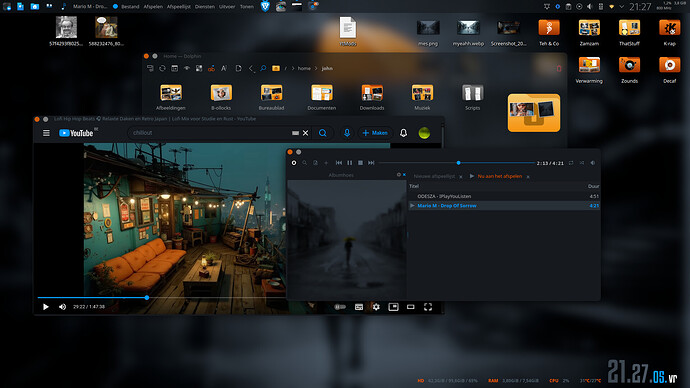Open Zamzam desktop folder
The width and height of the screenshot is (690, 388).
pos(589,33)
